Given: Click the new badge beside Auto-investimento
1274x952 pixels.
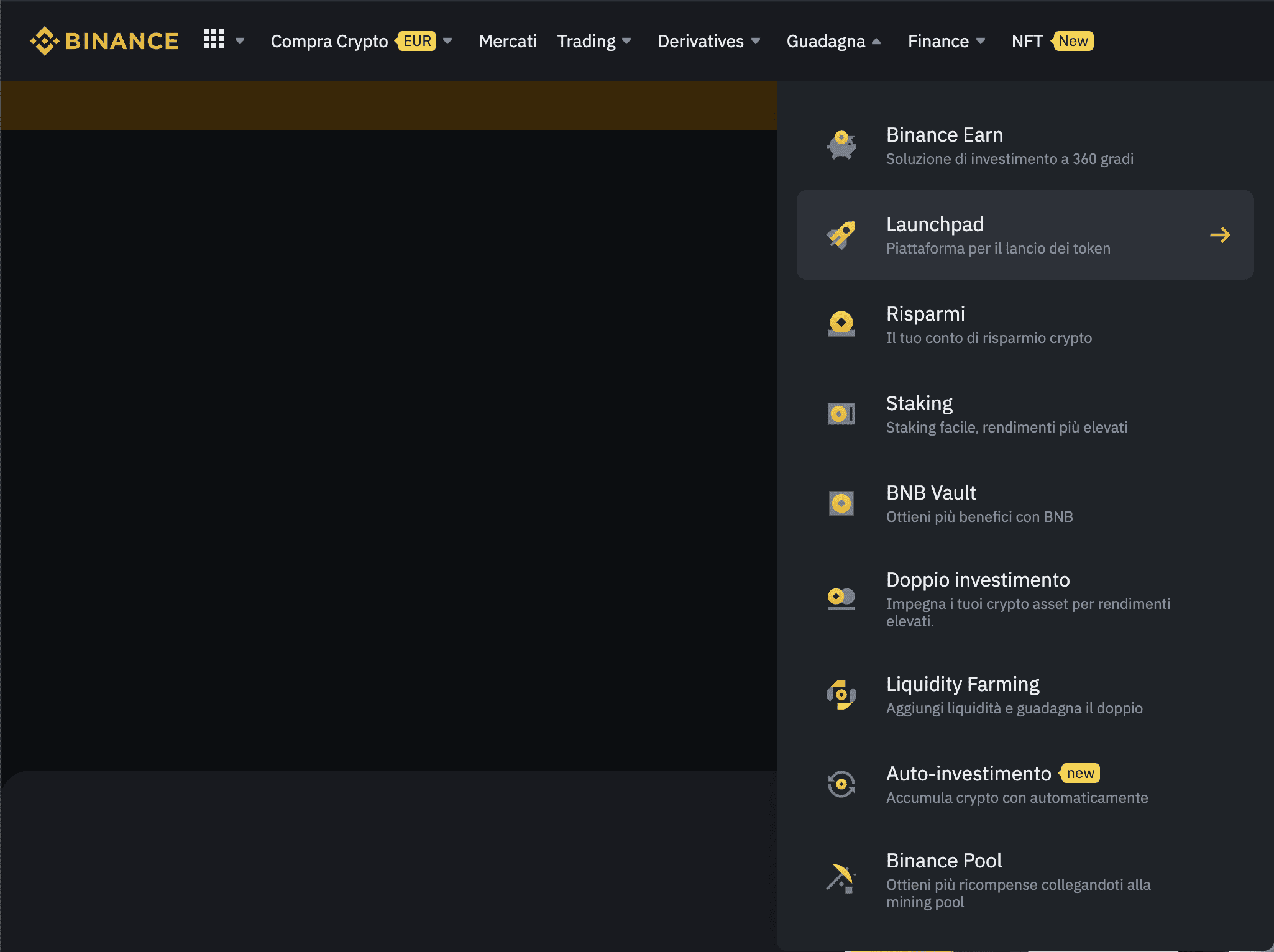Looking at the screenshot, I should click(1080, 773).
